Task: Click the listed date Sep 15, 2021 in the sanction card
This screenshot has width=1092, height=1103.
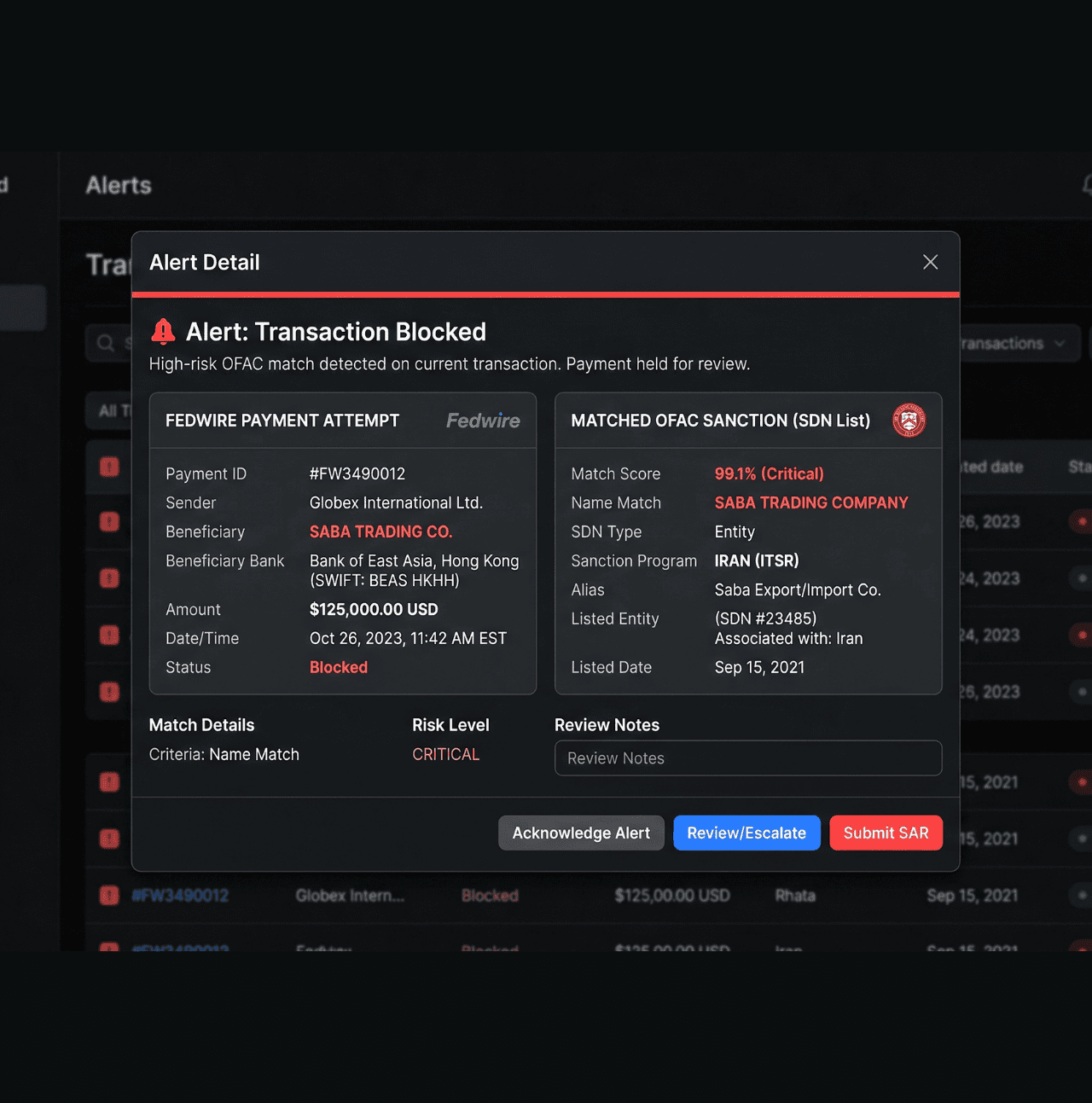Action: (x=759, y=667)
